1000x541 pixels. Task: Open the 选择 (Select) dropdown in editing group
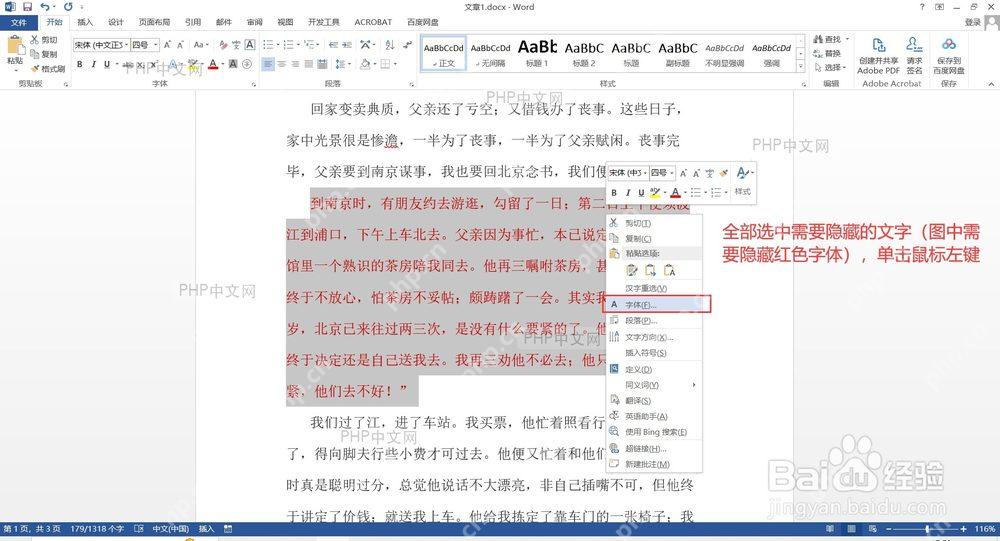[830, 67]
